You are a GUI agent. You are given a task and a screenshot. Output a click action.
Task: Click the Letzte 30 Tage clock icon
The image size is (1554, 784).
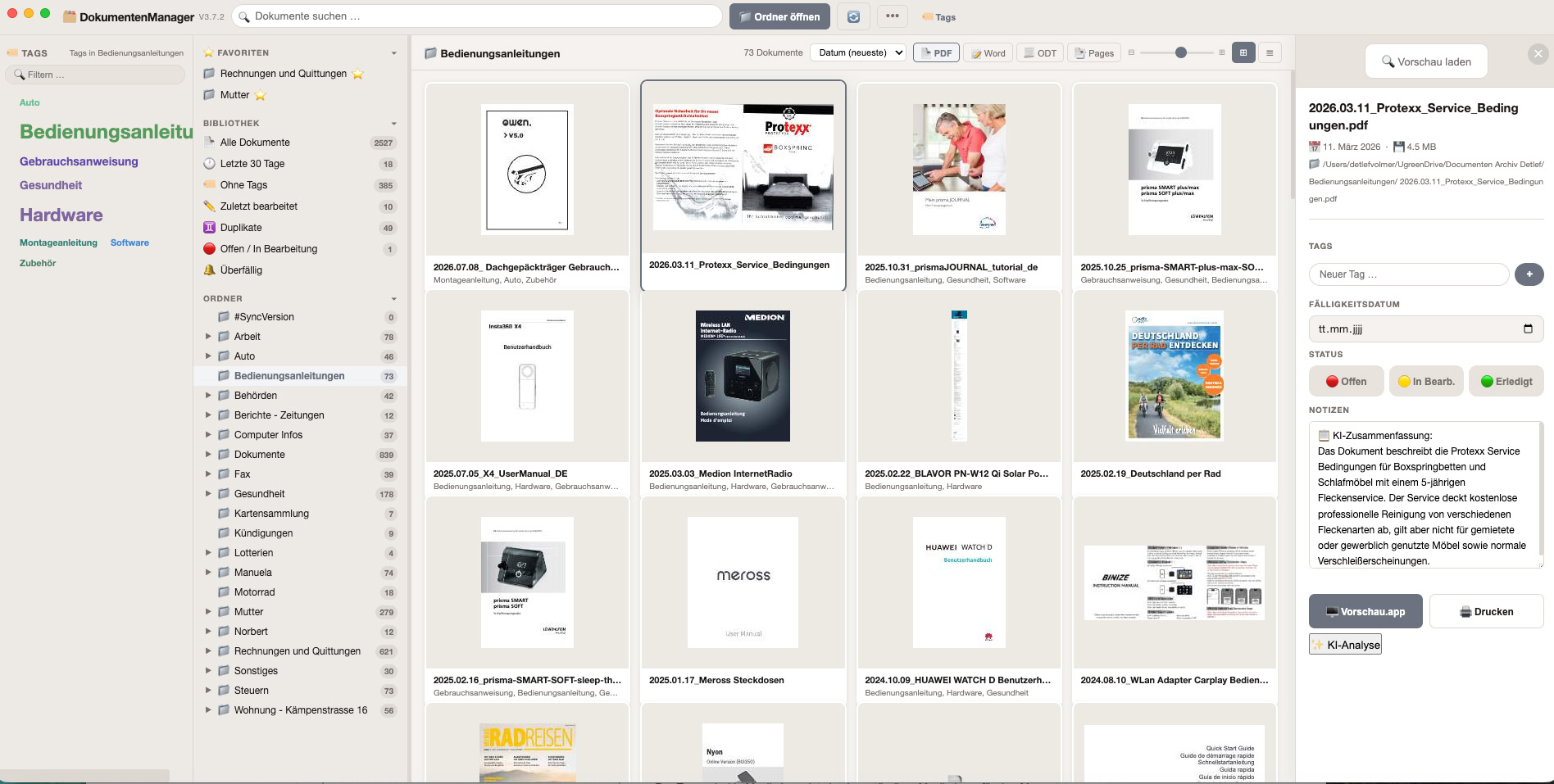pos(209,164)
